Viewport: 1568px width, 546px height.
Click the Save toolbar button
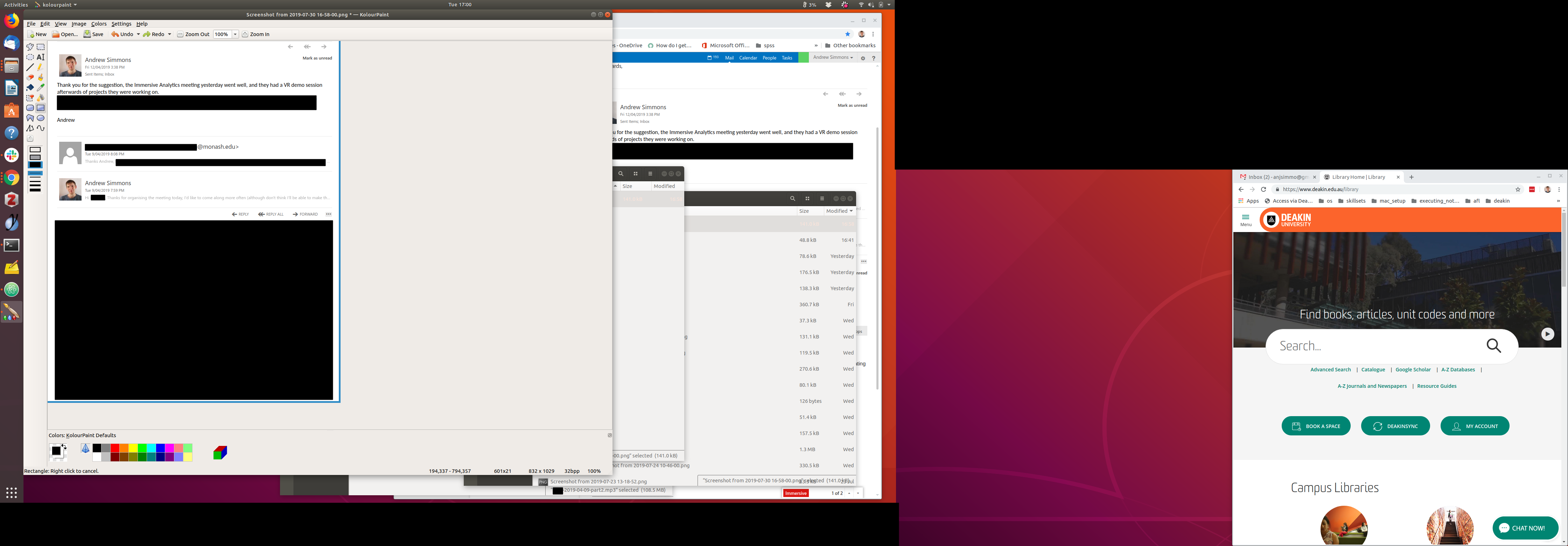[x=94, y=35]
